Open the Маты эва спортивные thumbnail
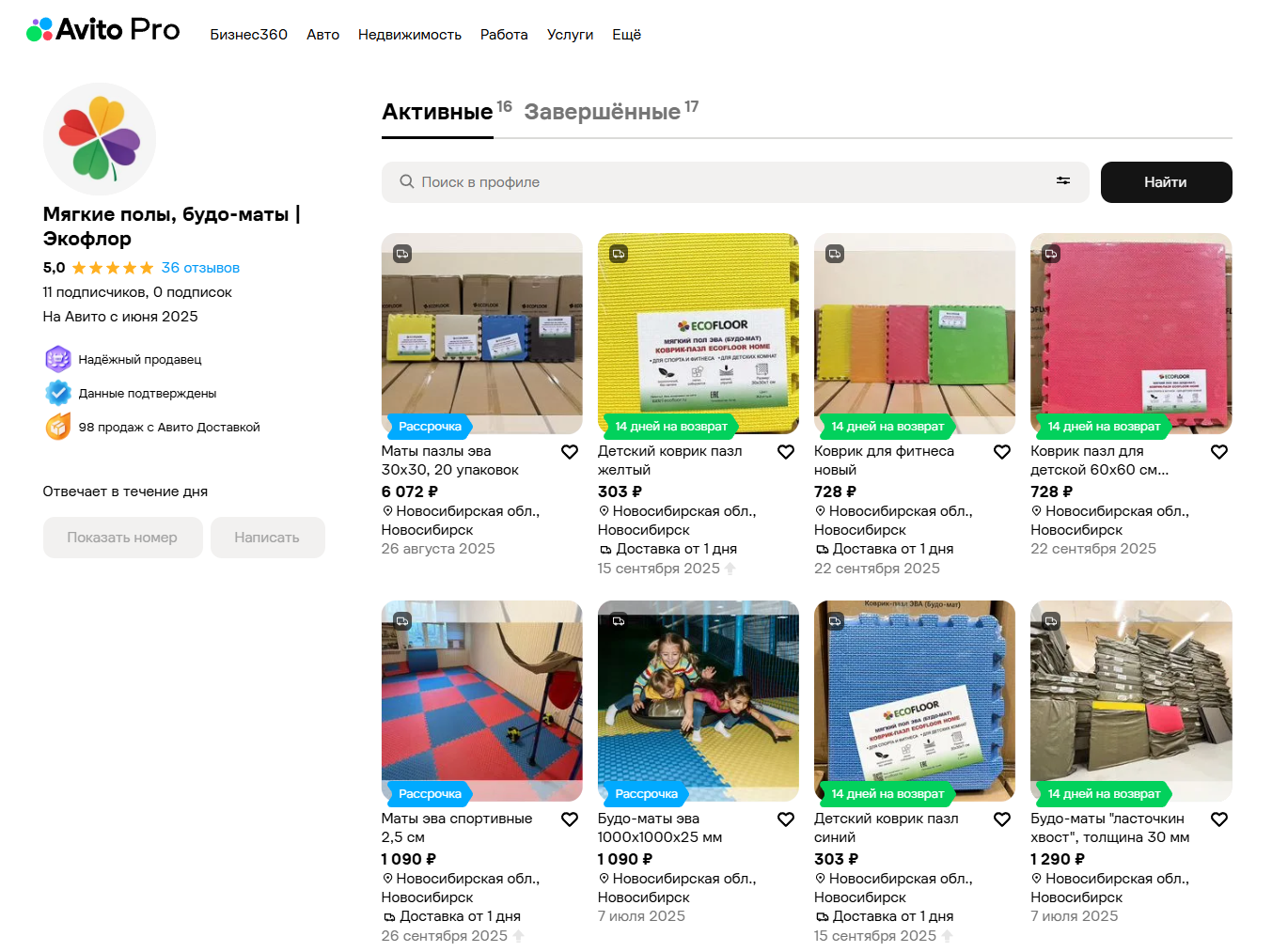The width and height of the screenshot is (1272, 952). (x=482, y=701)
